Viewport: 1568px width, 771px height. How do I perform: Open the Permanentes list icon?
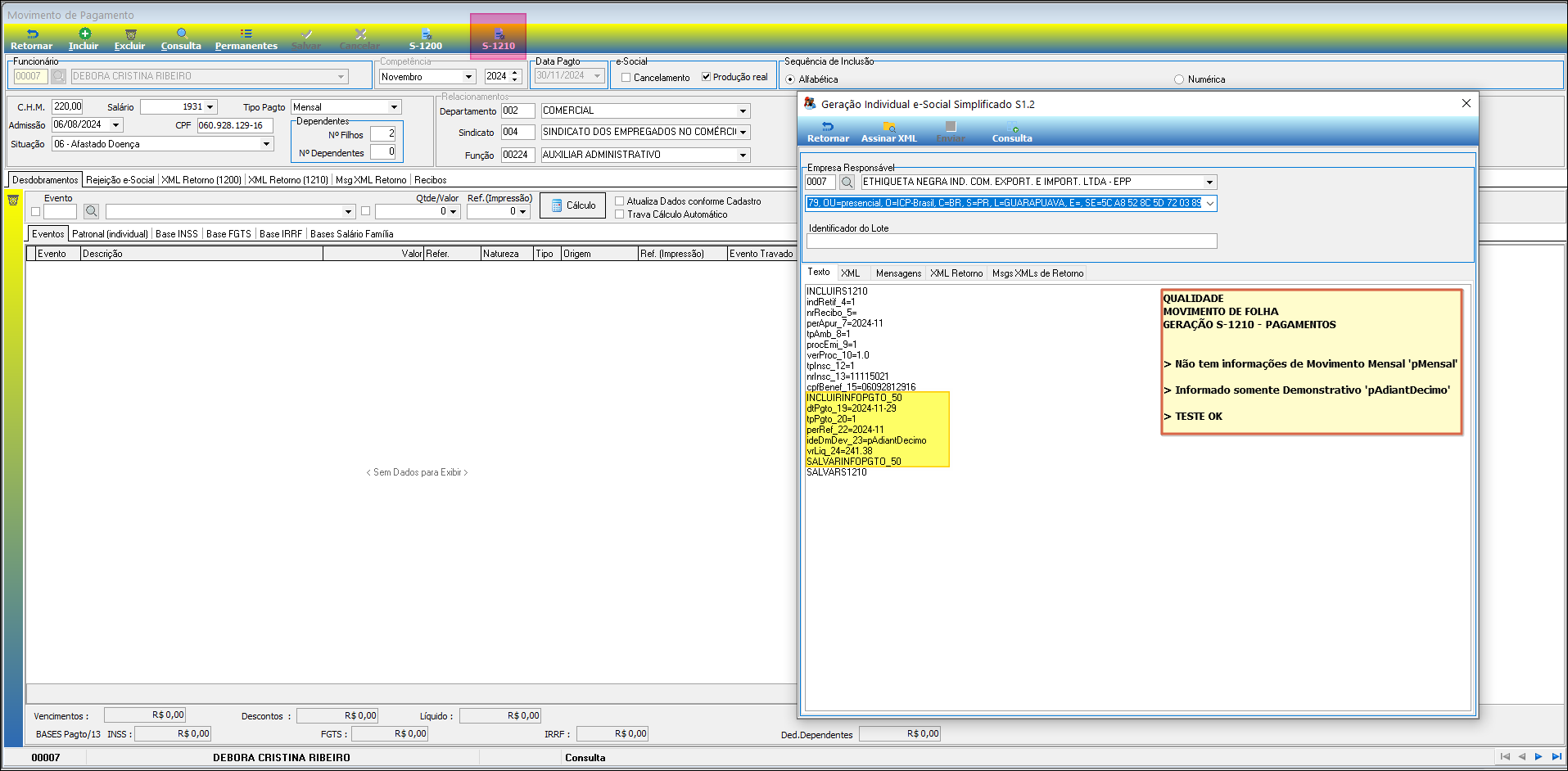246,34
